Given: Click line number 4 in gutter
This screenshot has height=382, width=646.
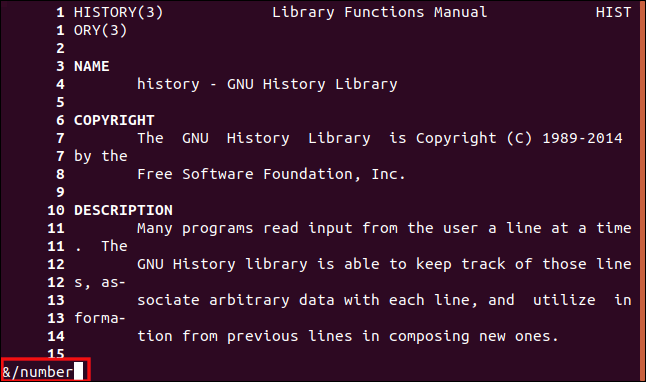Looking at the screenshot, I should coord(60,84).
